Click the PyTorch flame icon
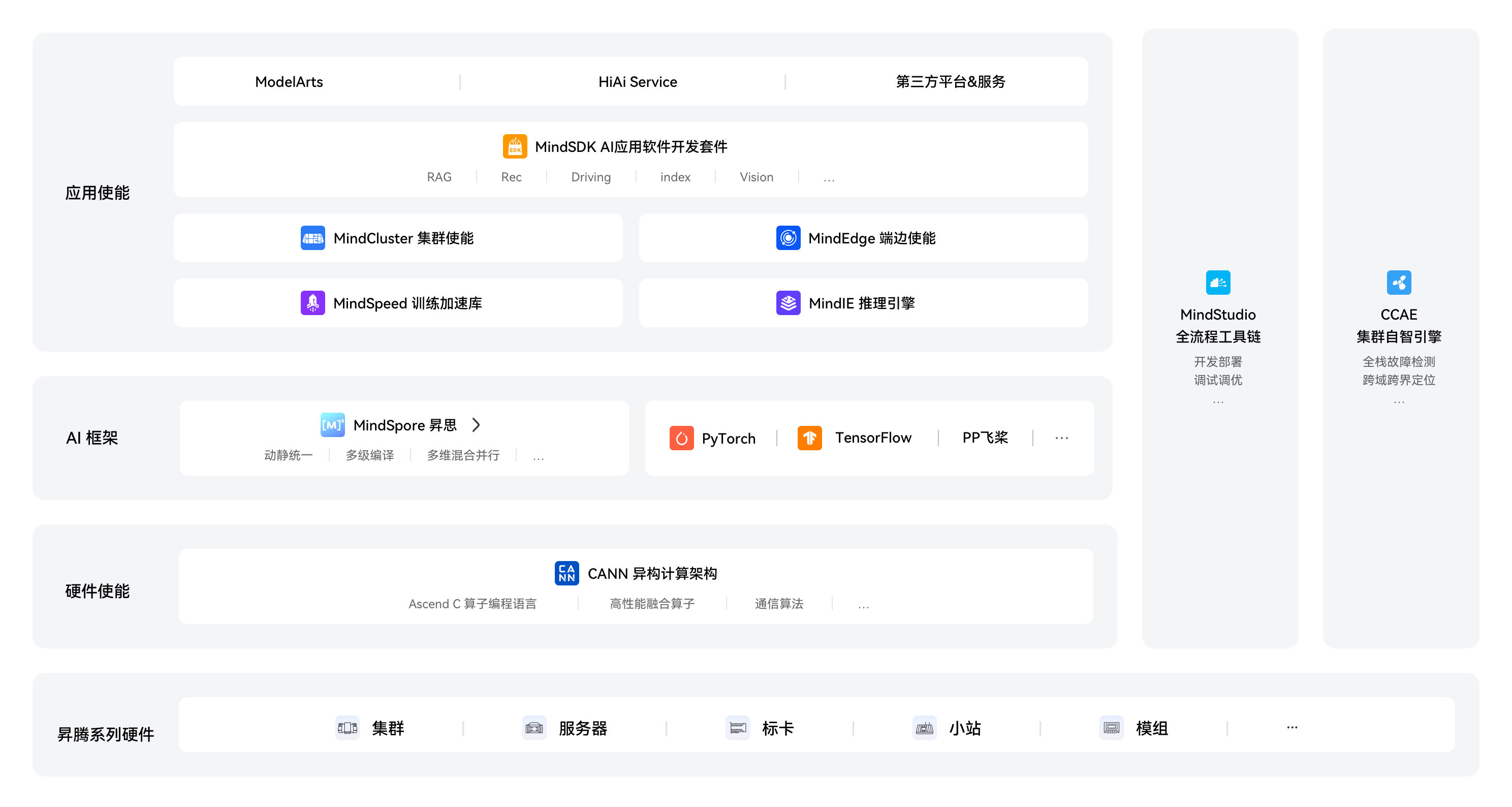The width and height of the screenshot is (1512, 807). (x=681, y=438)
